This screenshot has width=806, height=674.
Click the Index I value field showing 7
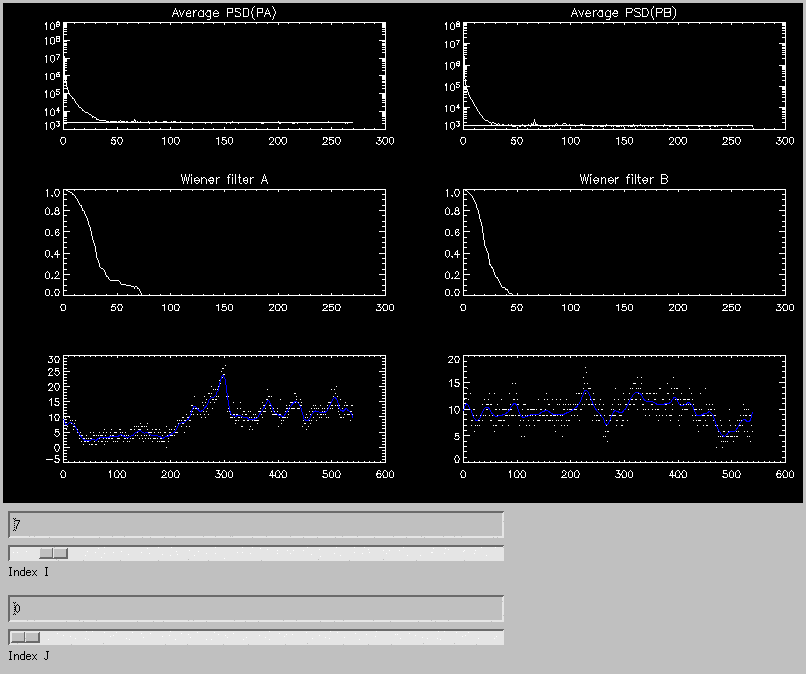click(x=256, y=525)
